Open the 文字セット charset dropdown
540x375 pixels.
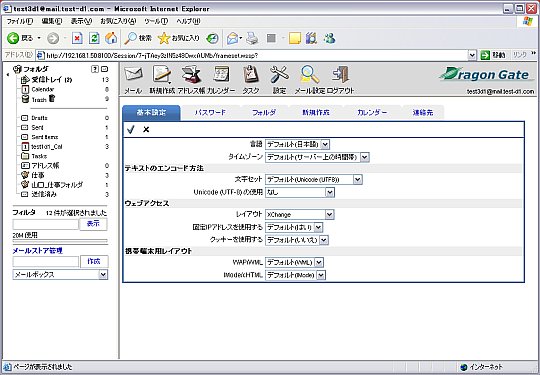(314, 179)
